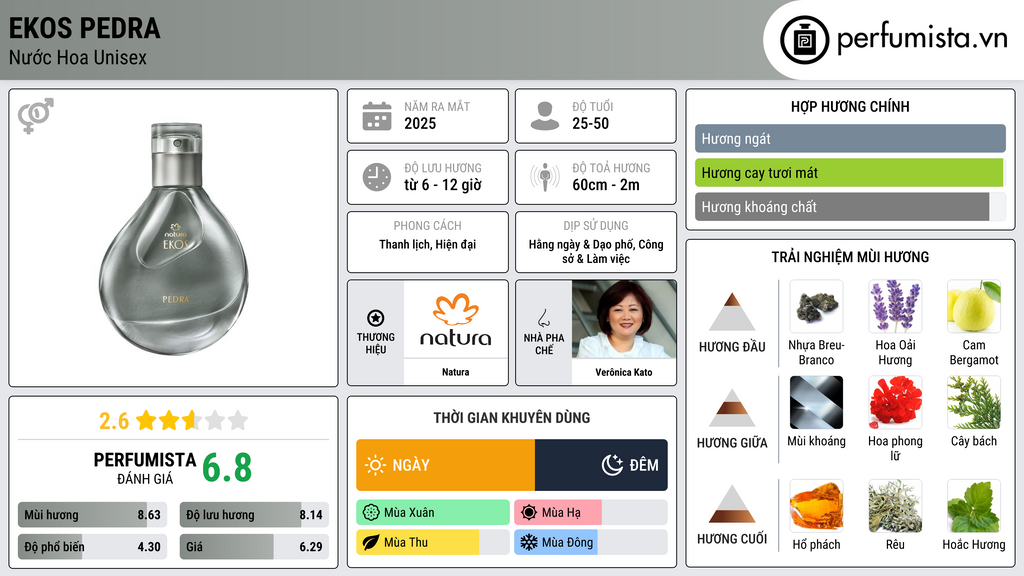Image resolution: width=1024 pixels, height=576 pixels.
Task: Click the Perfumista overall score 6.8
Action: (x=227, y=468)
